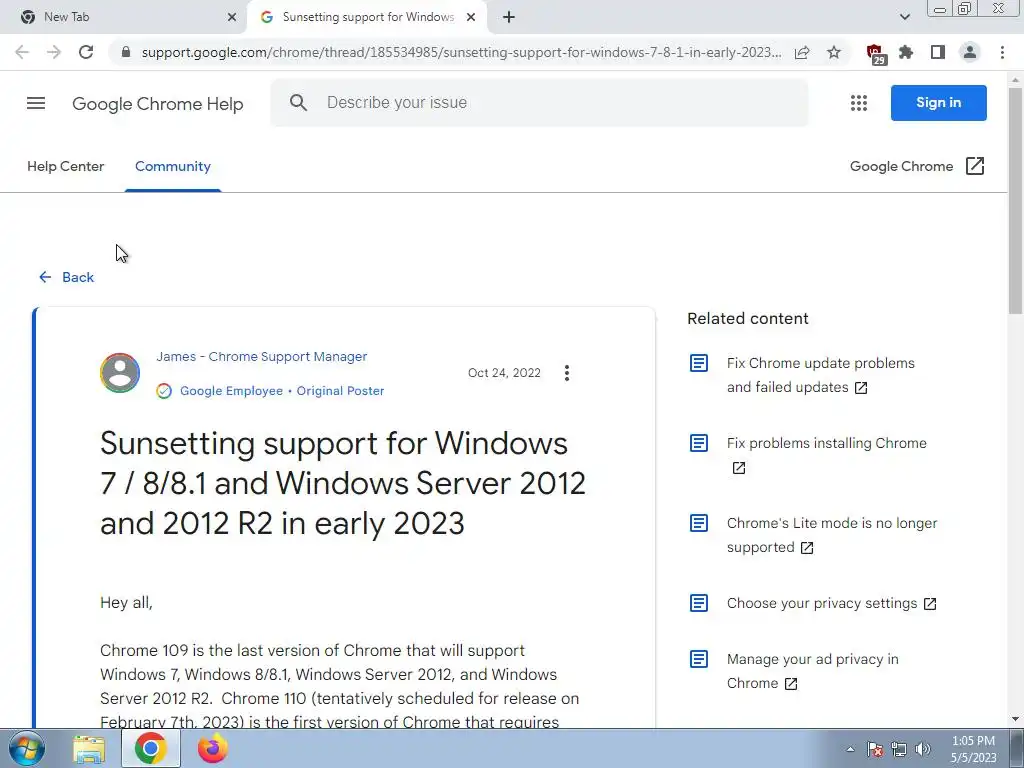The image size is (1024, 768).
Task: Click the site lock padlock icon
Action: (126, 52)
